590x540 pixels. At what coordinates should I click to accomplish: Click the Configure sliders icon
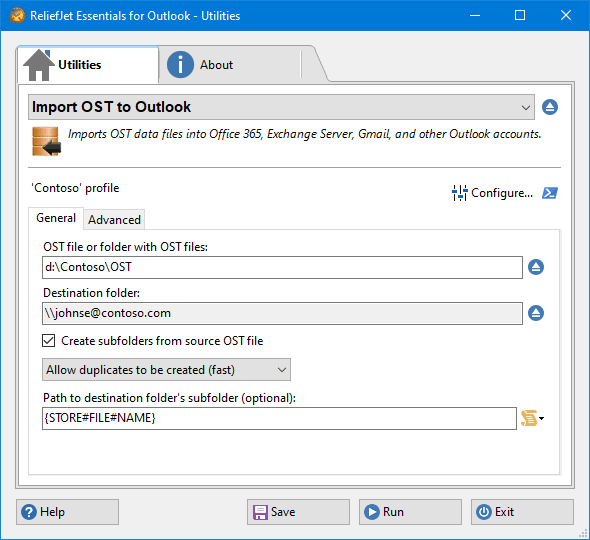(460, 193)
